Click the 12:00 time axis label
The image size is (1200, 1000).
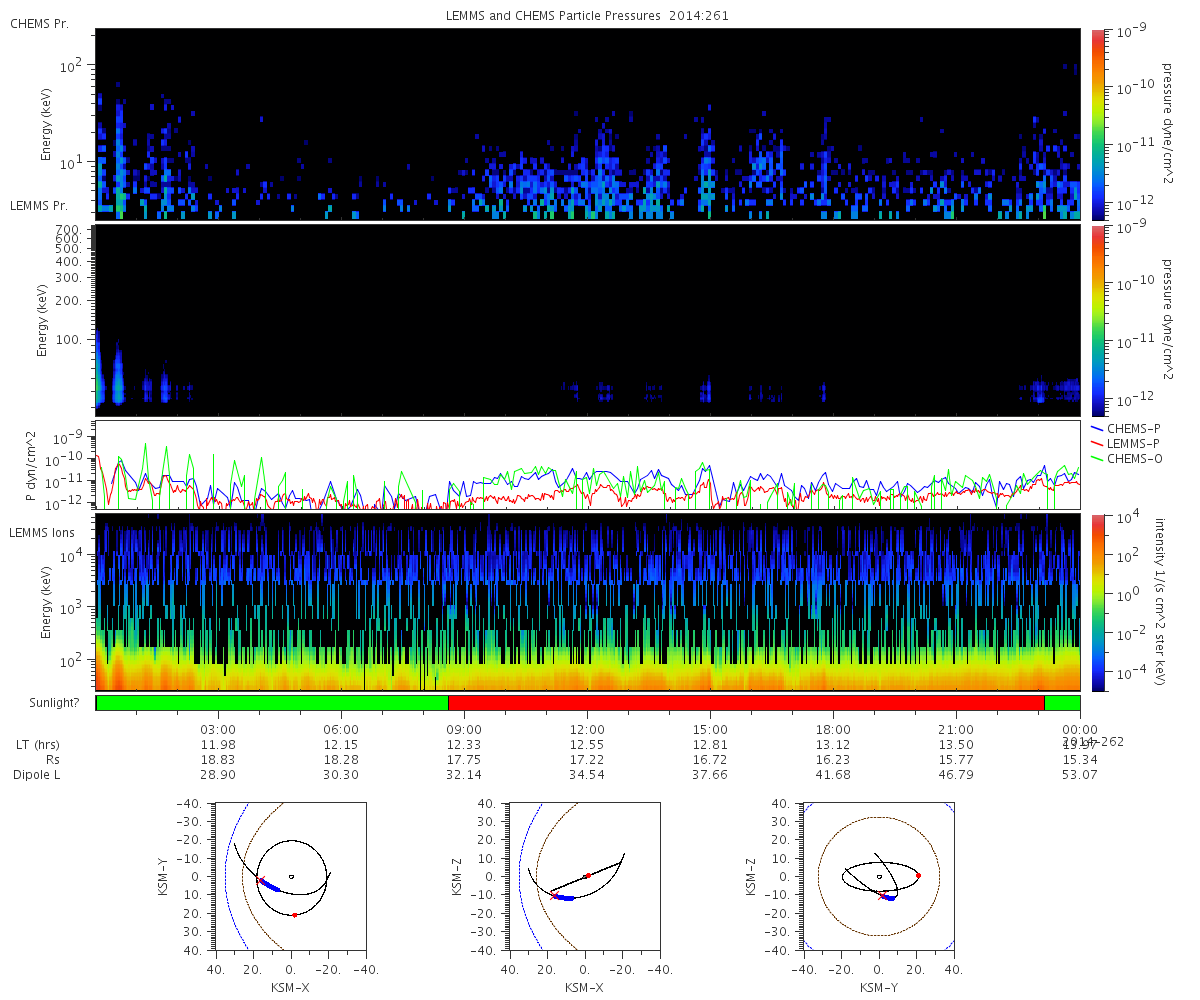pyautogui.click(x=587, y=729)
